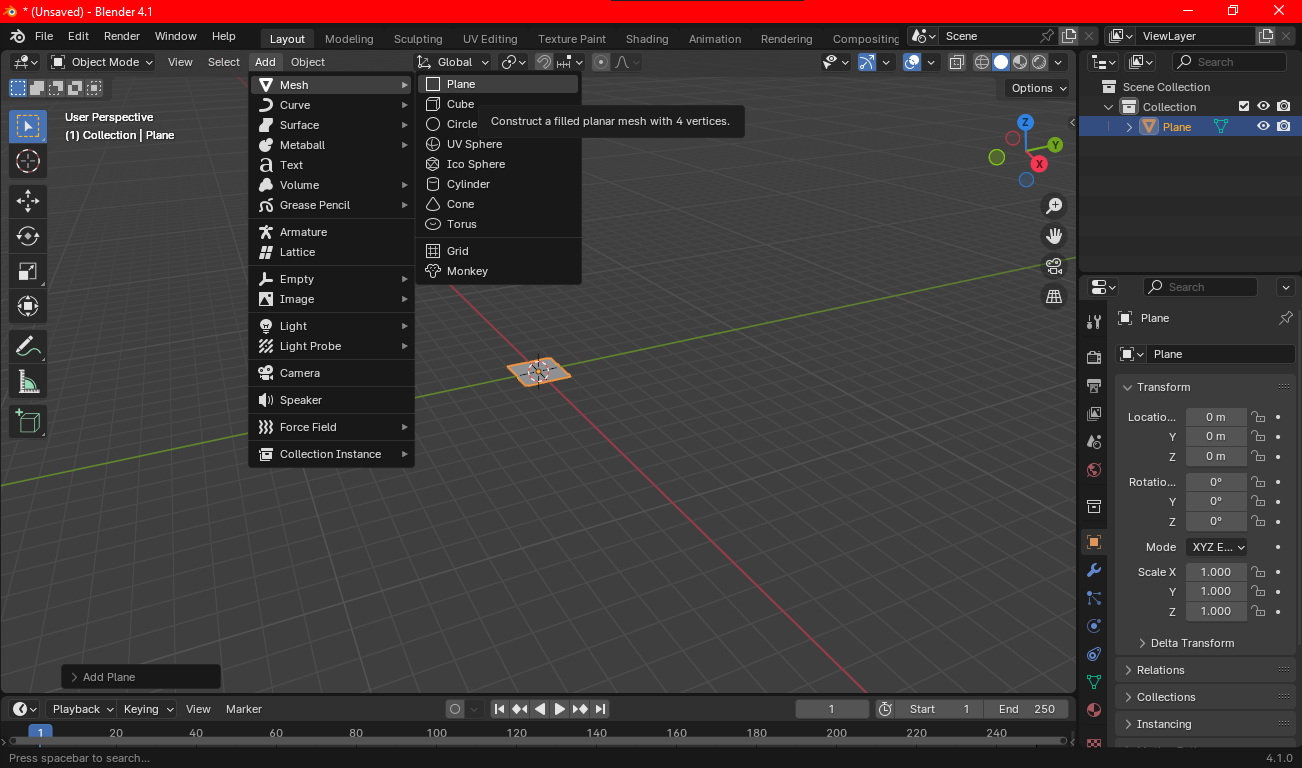Click the Location X value field
This screenshot has width=1302, height=768.
(x=1216, y=417)
